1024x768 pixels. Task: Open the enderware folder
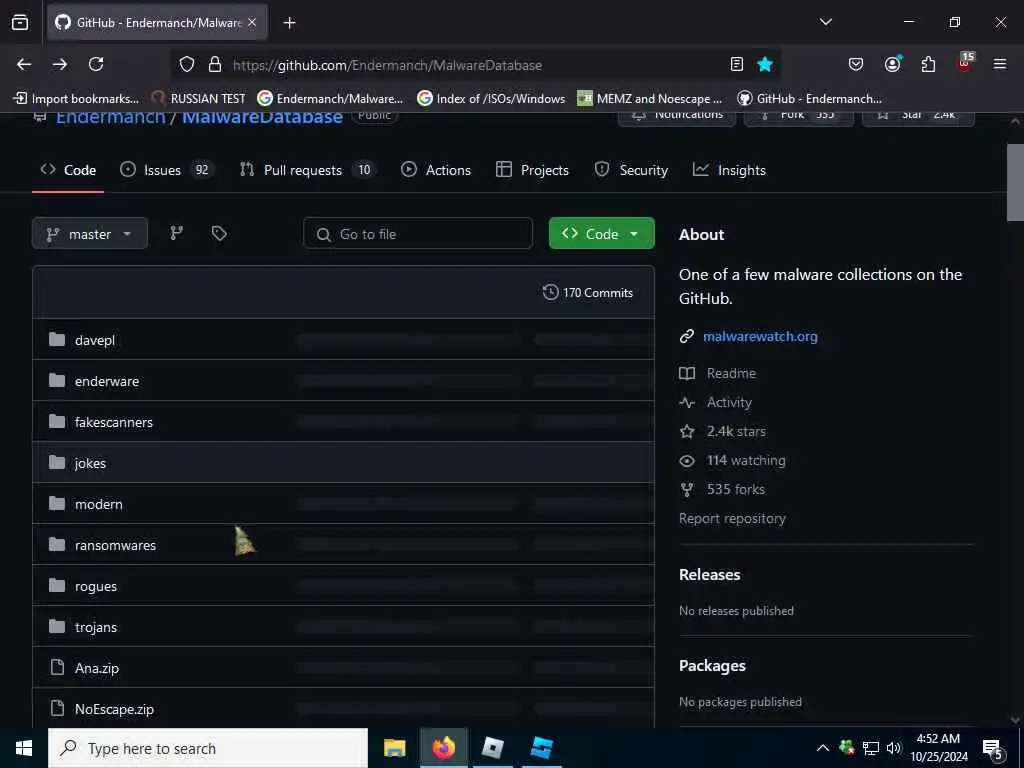[x=107, y=381]
